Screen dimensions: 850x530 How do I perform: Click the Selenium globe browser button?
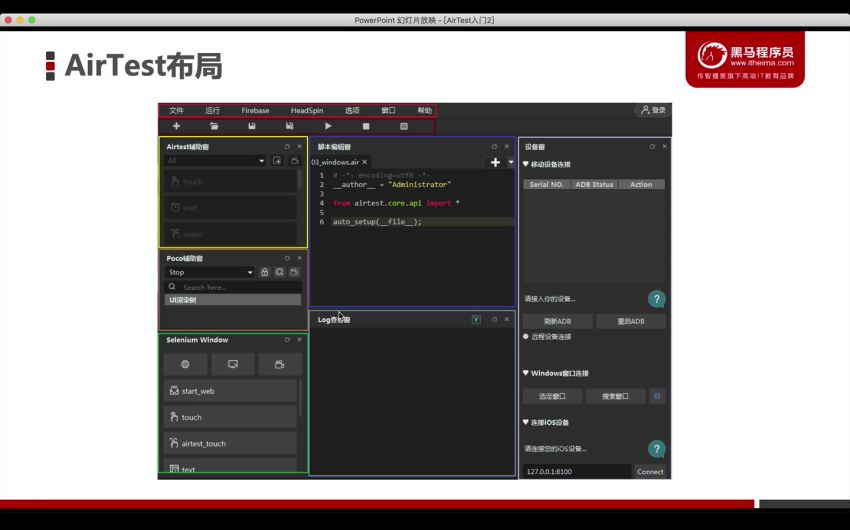tap(185, 364)
